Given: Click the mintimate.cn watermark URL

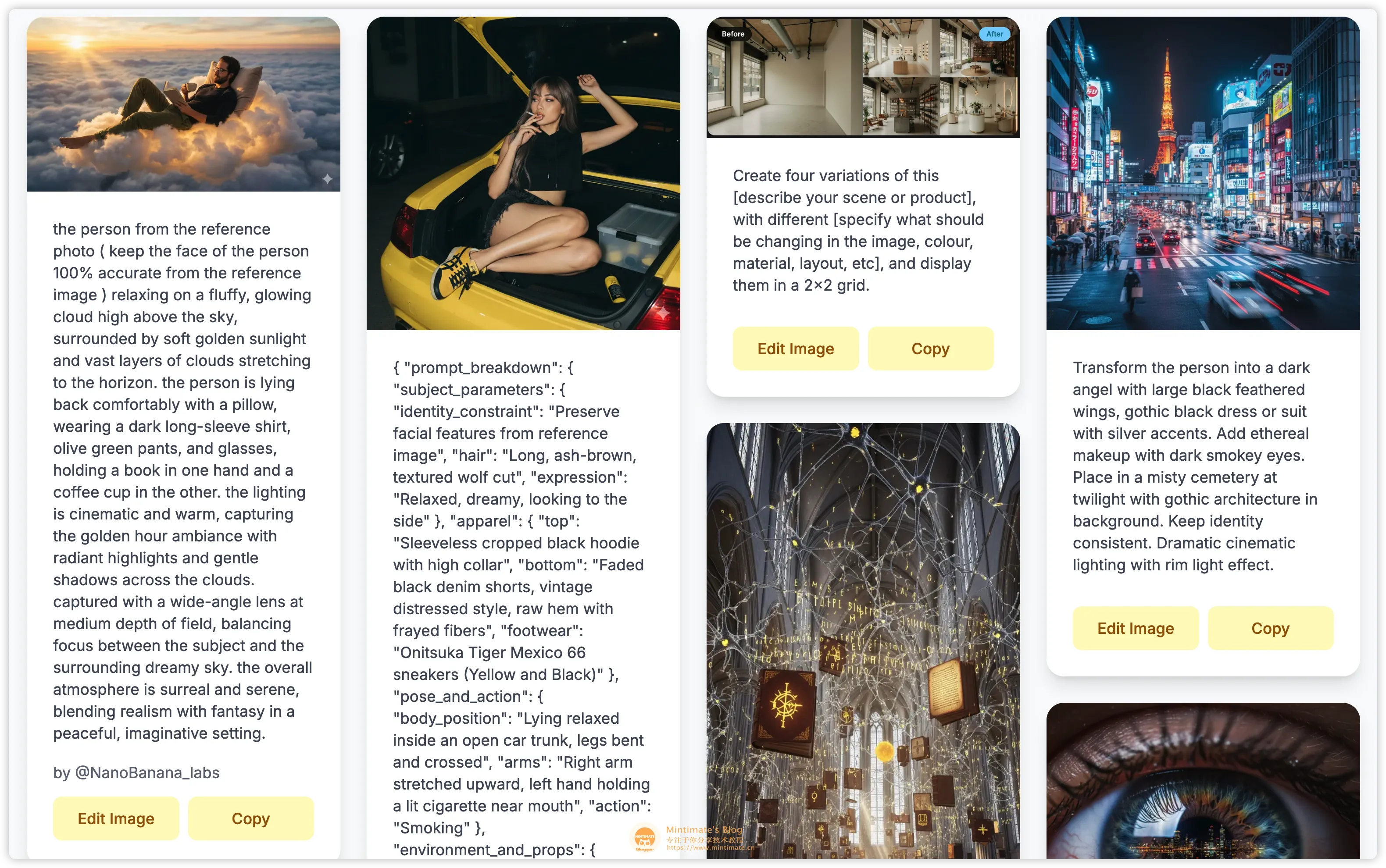Looking at the screenshot, I should tap(711, 847).
